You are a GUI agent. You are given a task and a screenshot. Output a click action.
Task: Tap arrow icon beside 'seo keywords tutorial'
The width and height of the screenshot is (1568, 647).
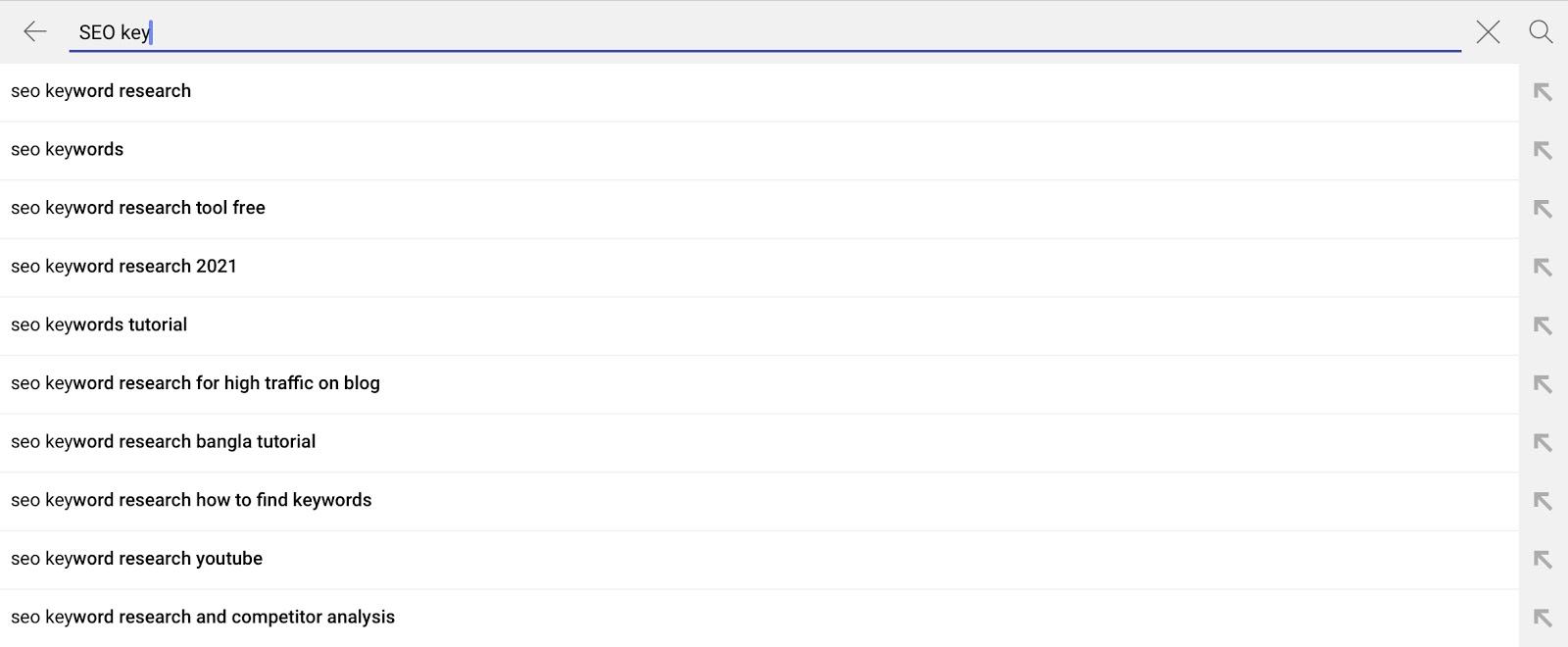click(x=1543, y=325)
